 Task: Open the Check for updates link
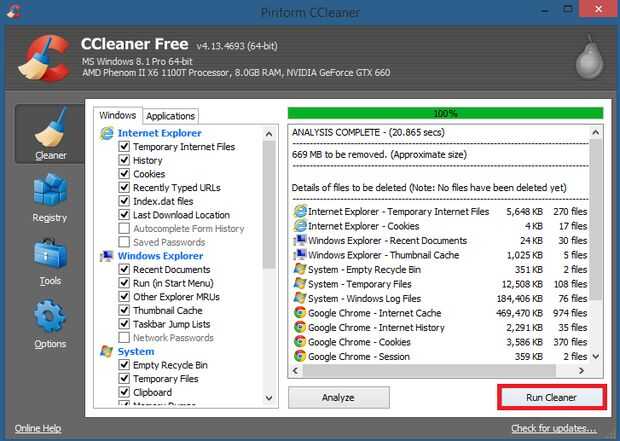[x=554, y=428]
